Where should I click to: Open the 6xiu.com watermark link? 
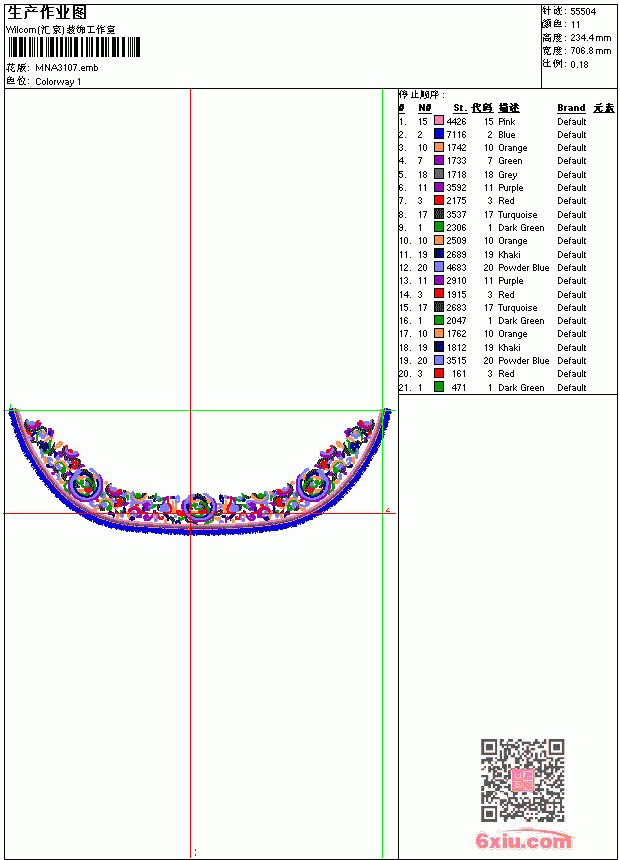(523, 840)
